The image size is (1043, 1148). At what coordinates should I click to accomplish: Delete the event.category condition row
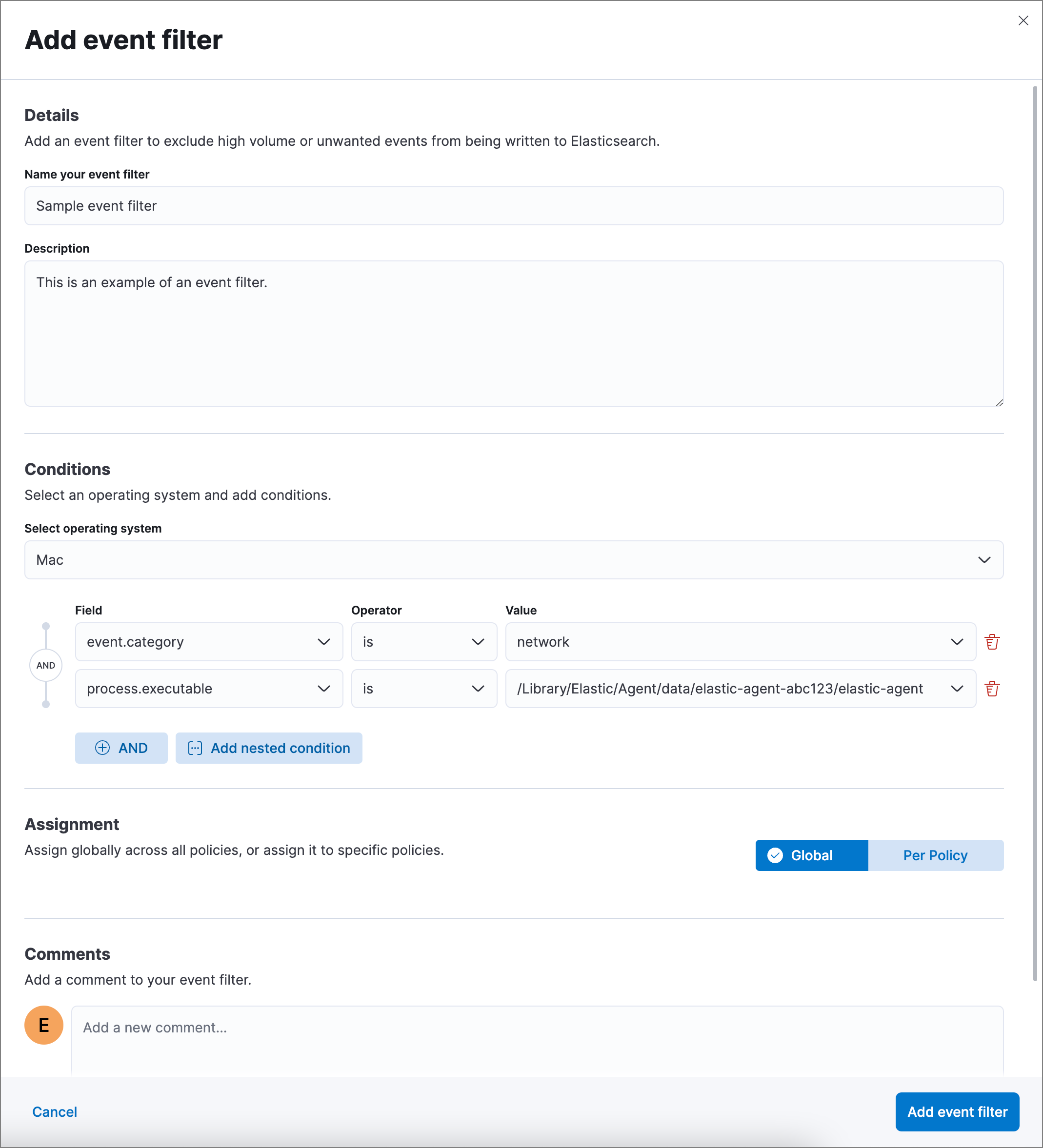coord(992,642)
